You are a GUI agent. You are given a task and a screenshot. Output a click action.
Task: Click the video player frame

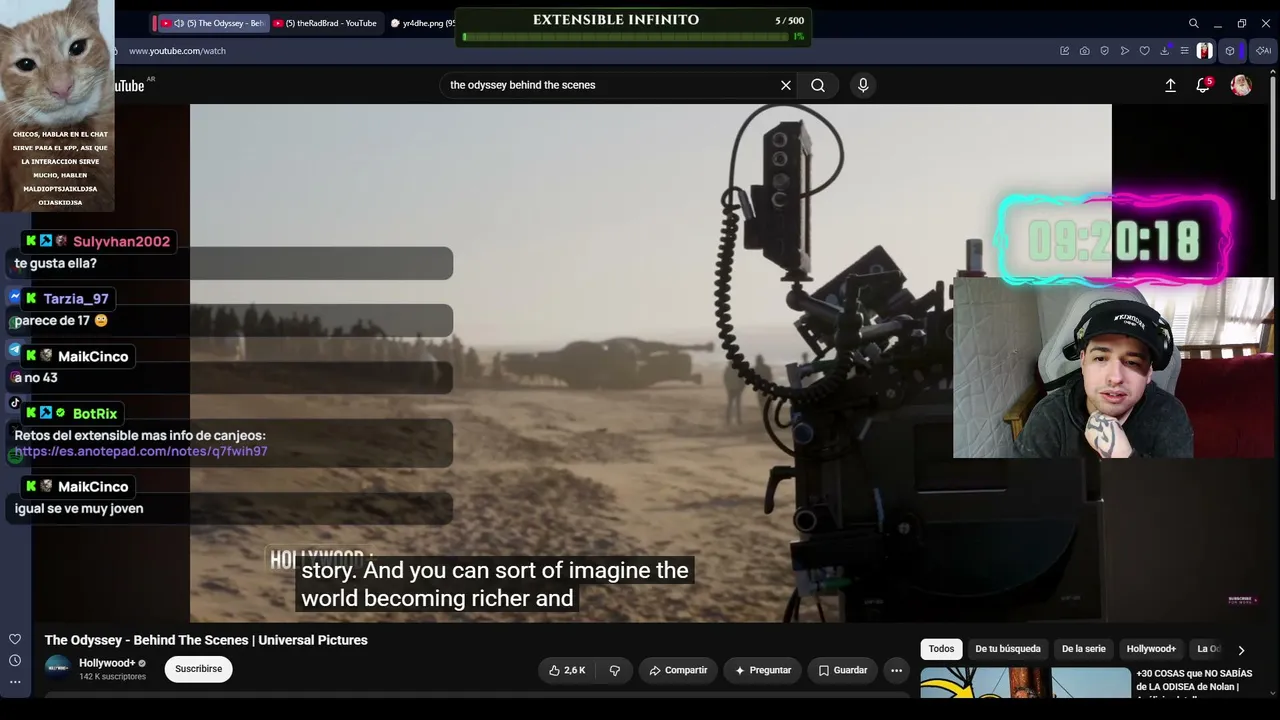coord(650,363)
